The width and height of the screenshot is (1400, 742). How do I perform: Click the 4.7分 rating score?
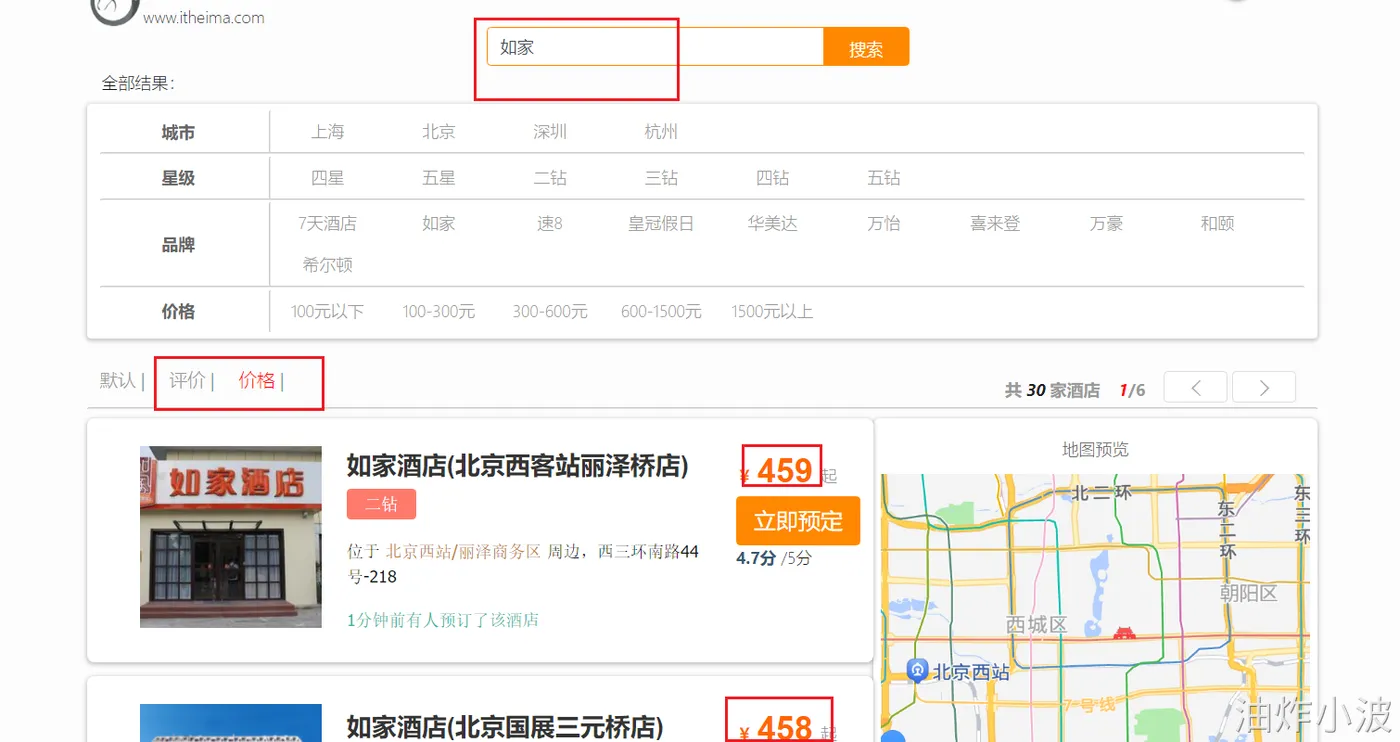point(756,558)
